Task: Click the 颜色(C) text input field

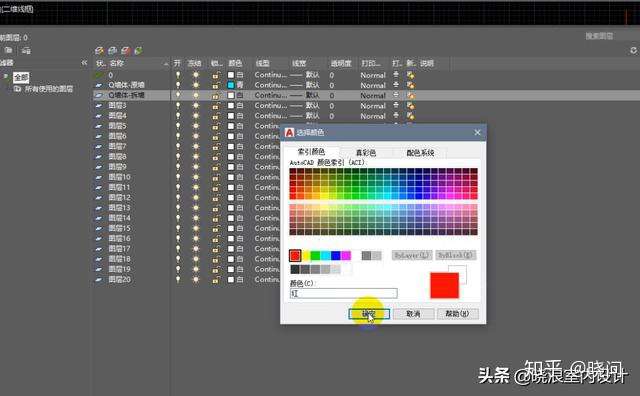Action: coord(343,293)
